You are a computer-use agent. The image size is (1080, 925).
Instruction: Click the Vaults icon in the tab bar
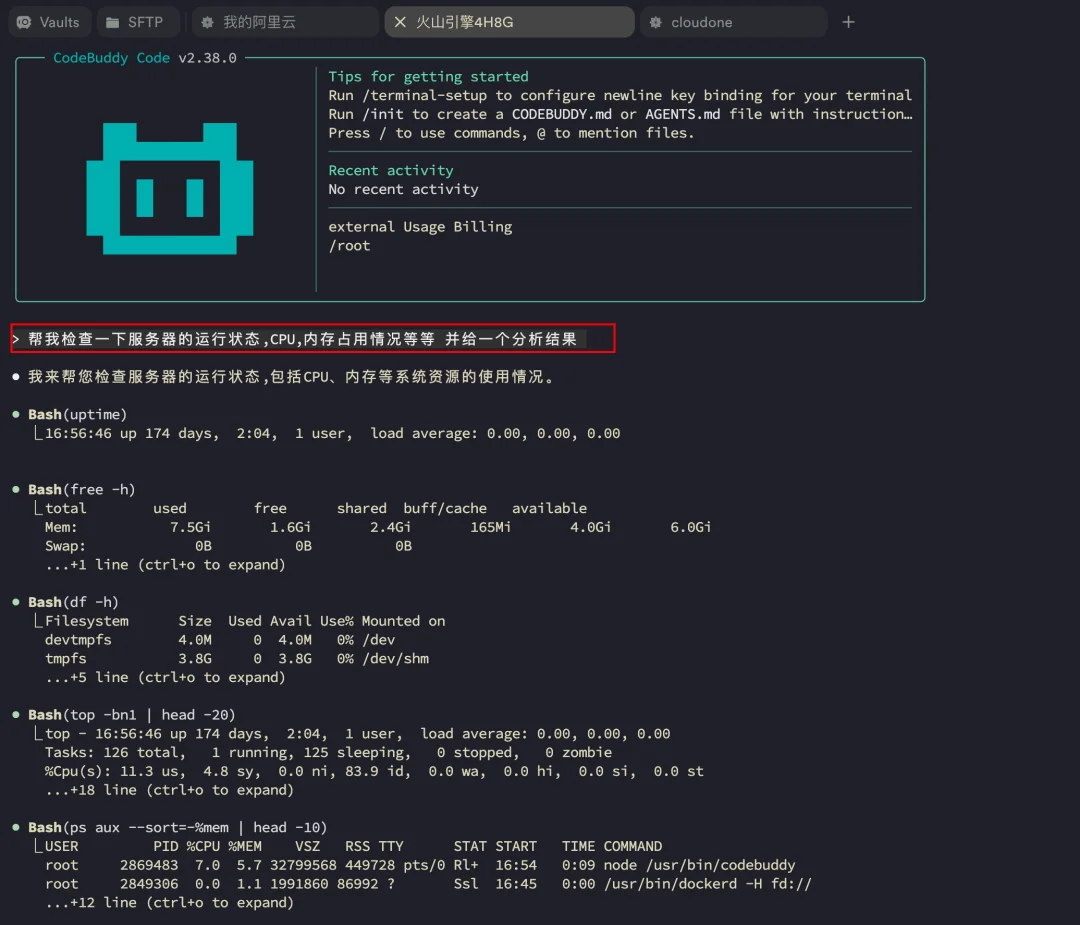click(x=24, y=22)
